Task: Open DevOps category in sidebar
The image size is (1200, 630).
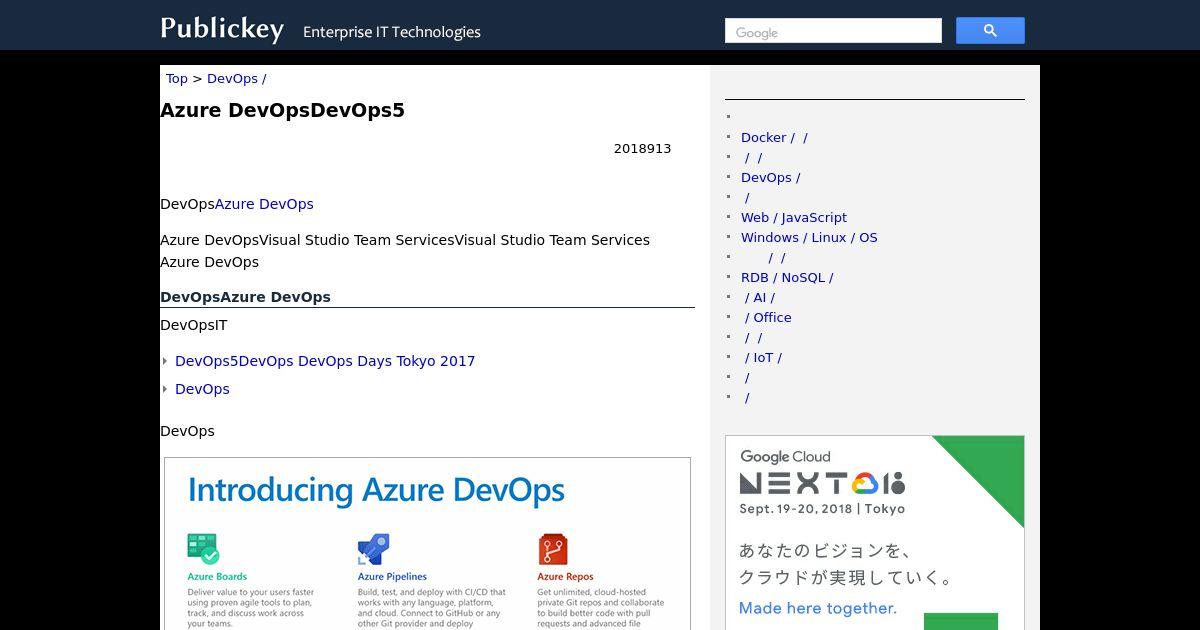Action: point(771,177)
